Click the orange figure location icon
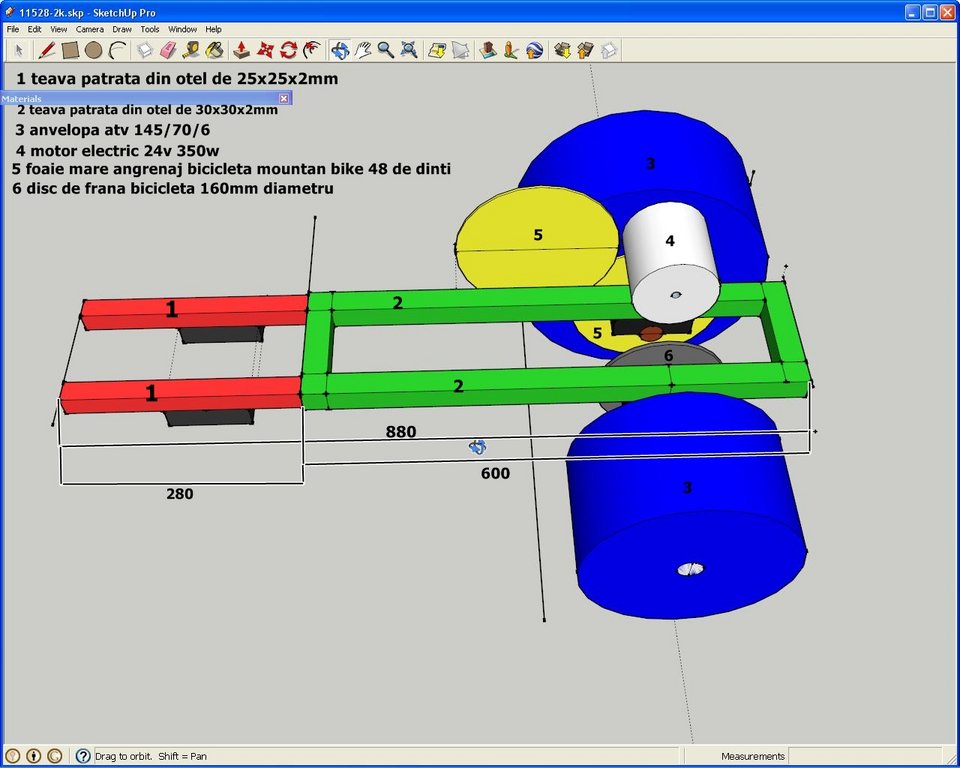Viewport: 960px width, 768px height. tap(511, 50)
